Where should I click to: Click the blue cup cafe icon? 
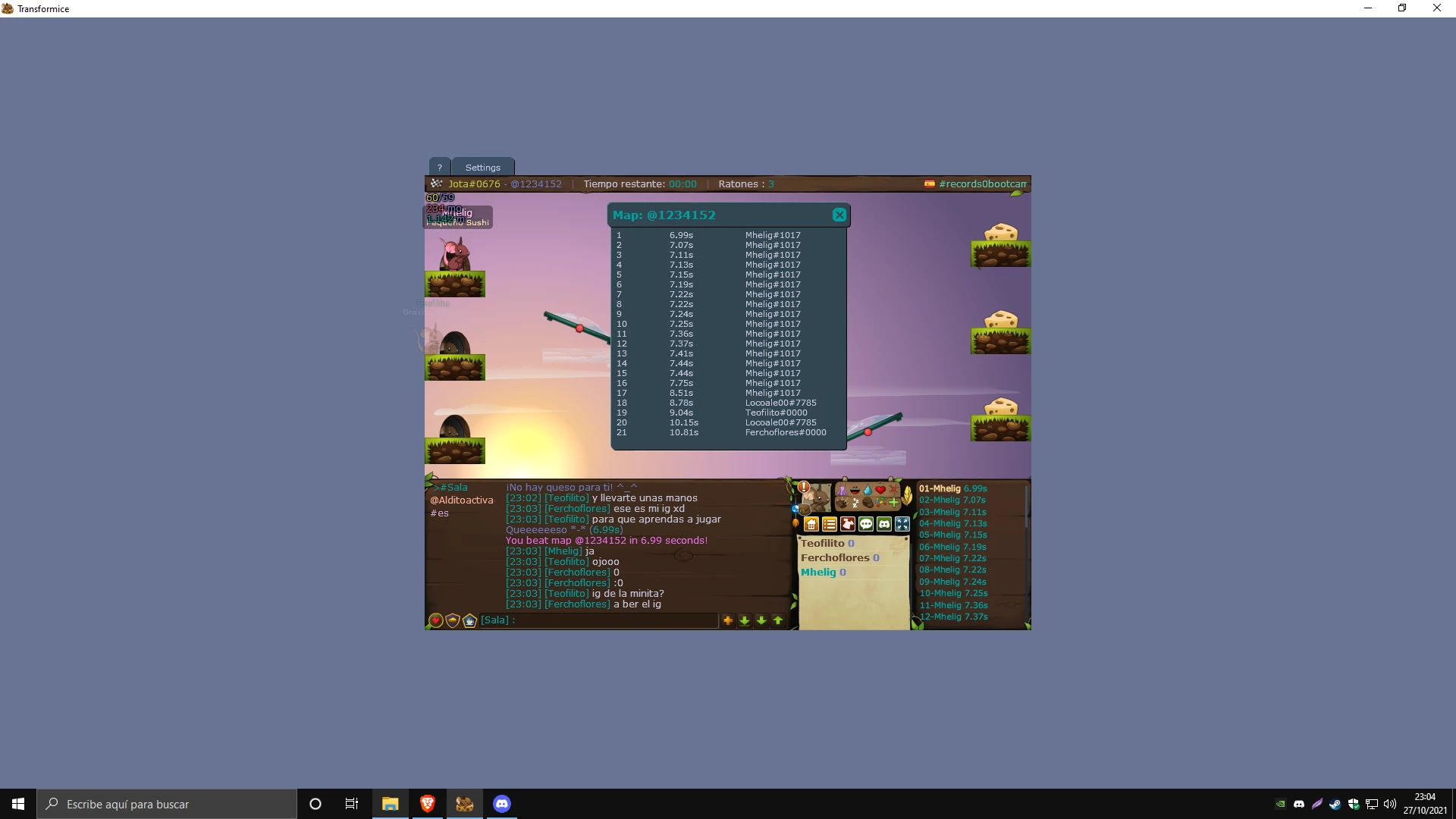tap(470, 621)
